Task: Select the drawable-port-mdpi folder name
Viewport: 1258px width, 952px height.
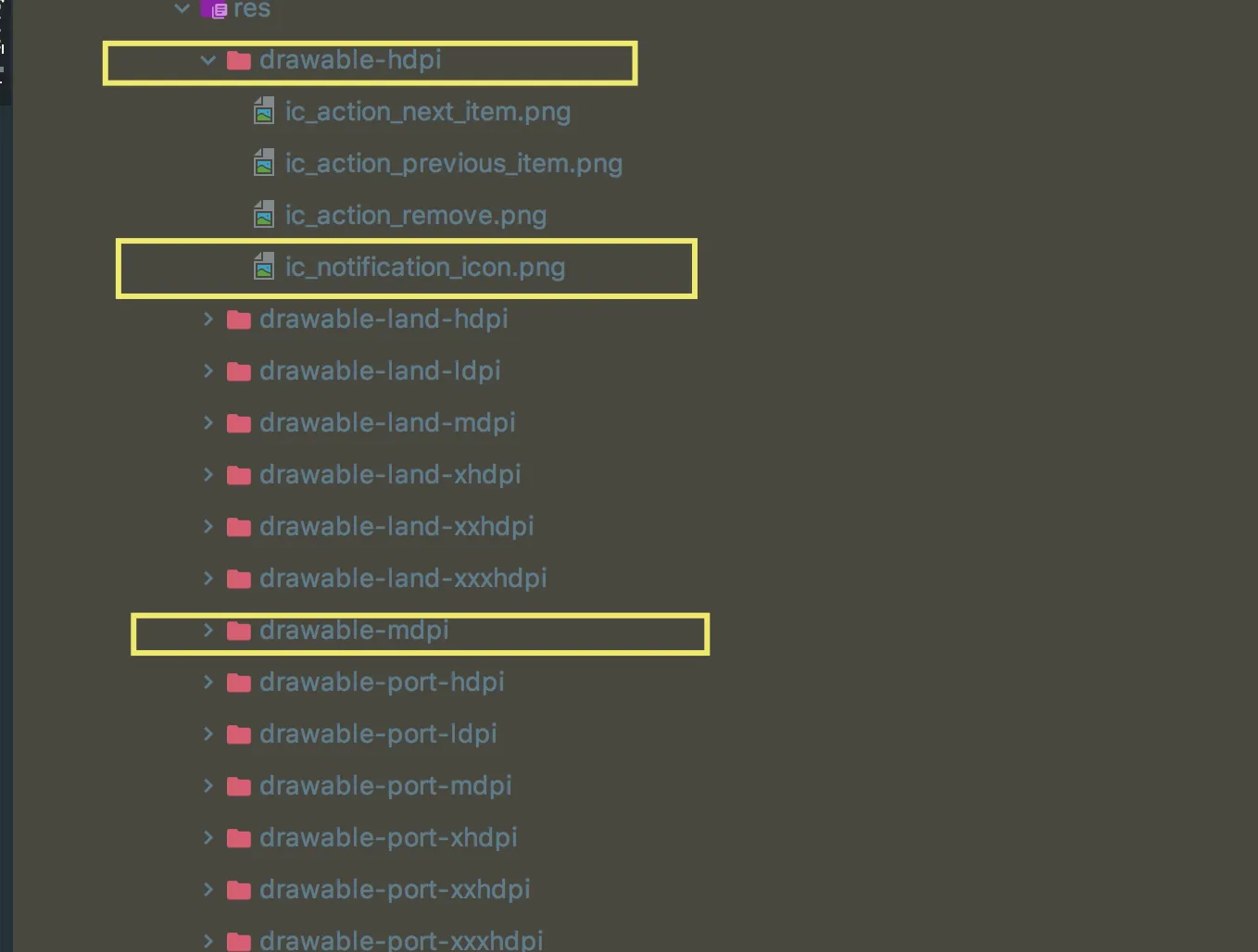Action: coord(385,786)
